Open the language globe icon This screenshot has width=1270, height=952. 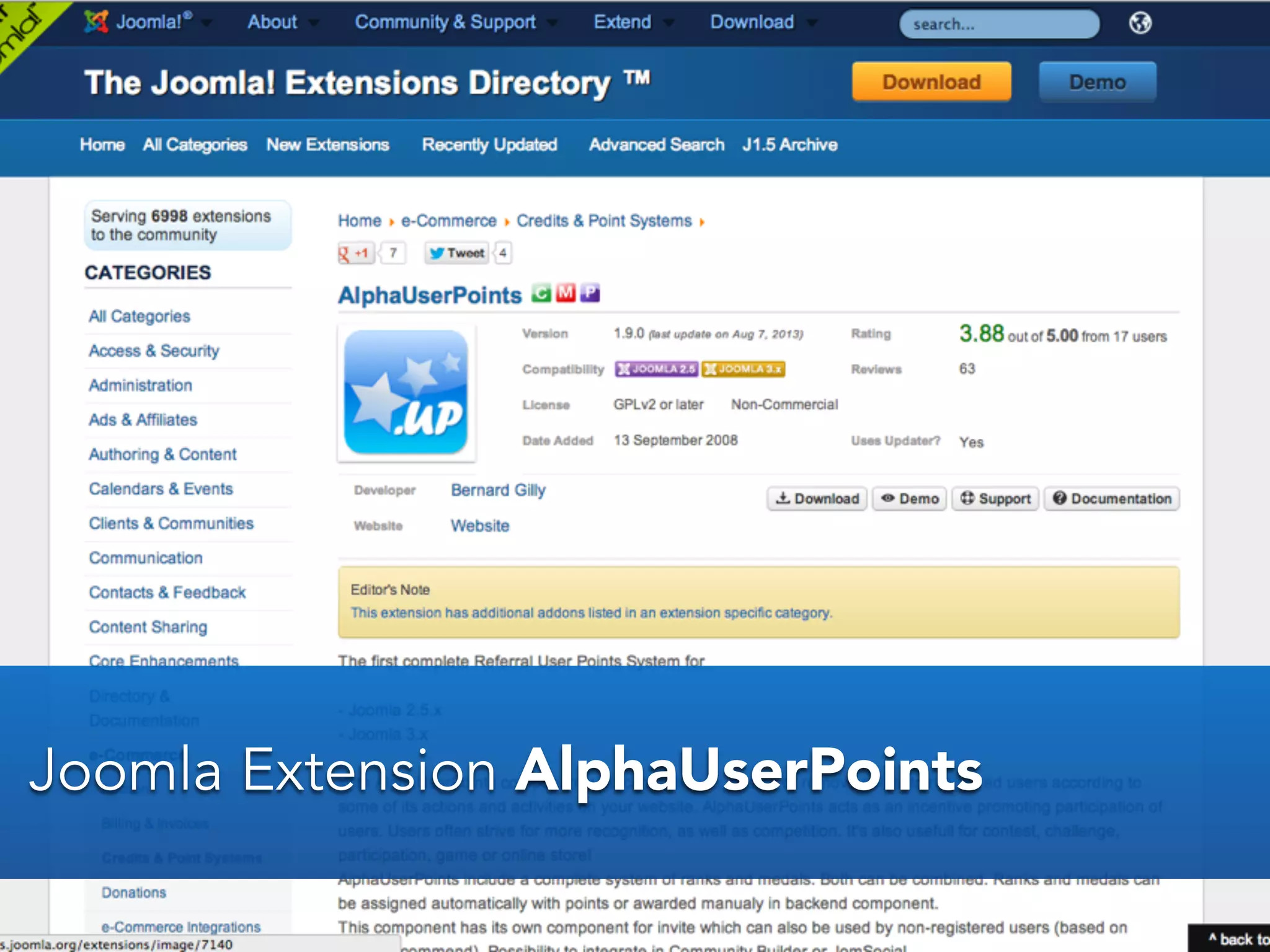coord(1140,23)
